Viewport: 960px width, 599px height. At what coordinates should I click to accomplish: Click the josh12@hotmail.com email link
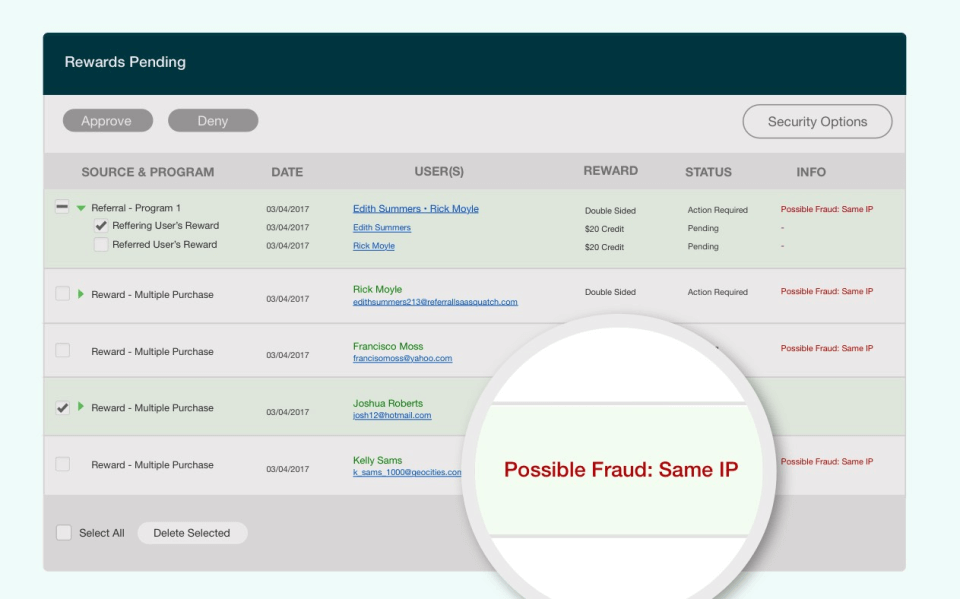click(392, 416)
